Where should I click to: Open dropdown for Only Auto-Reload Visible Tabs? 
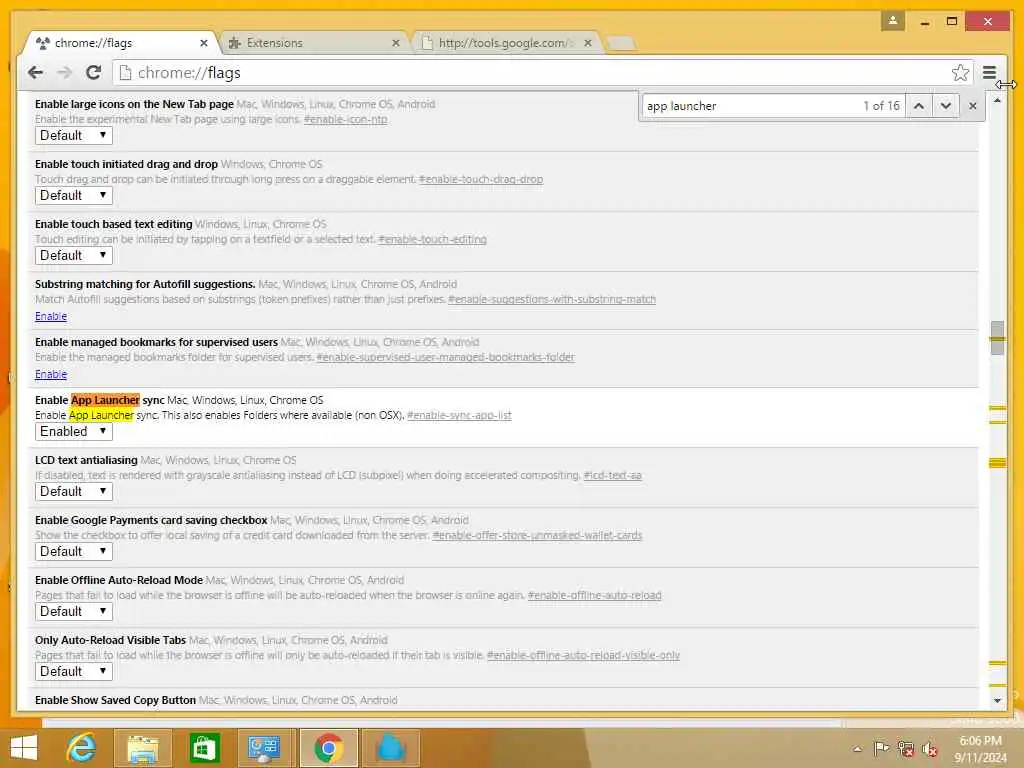click(x=74, y=671)
